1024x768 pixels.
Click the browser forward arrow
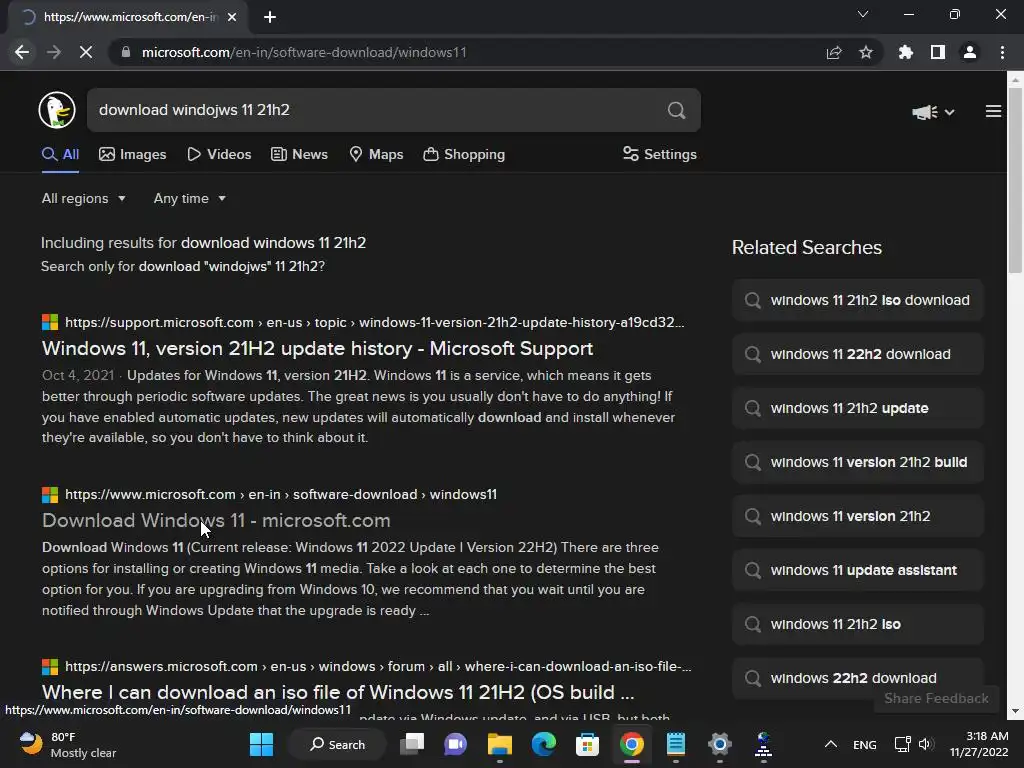coord(54,52)
